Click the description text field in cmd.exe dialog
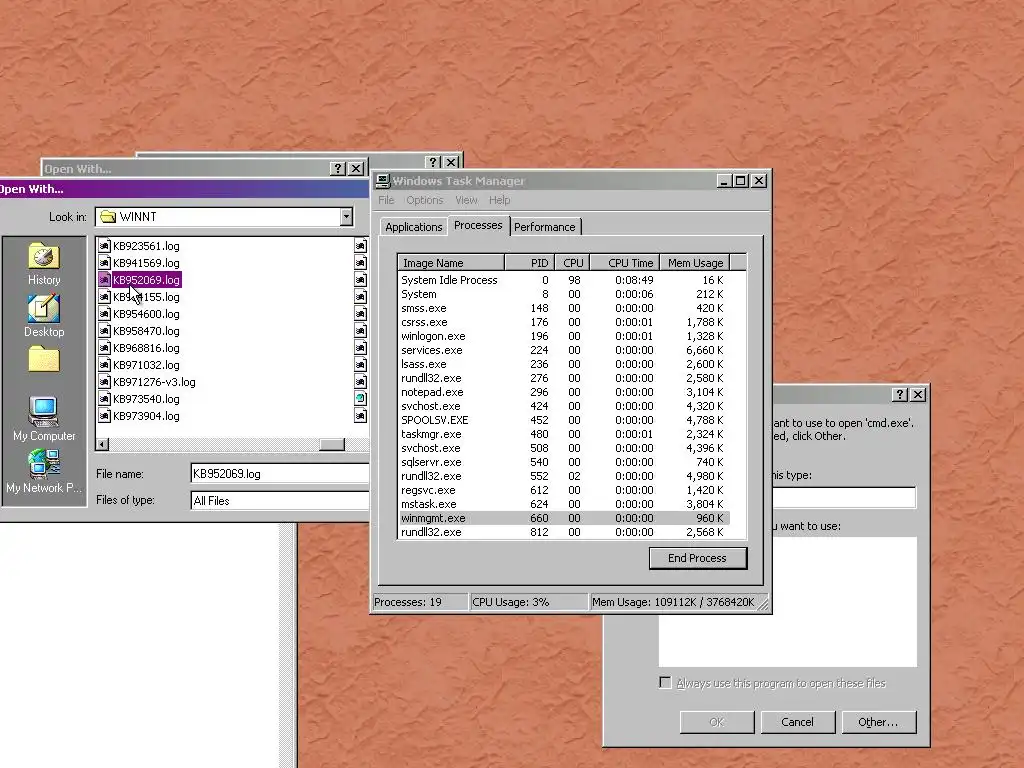 (x=844, y=498)
